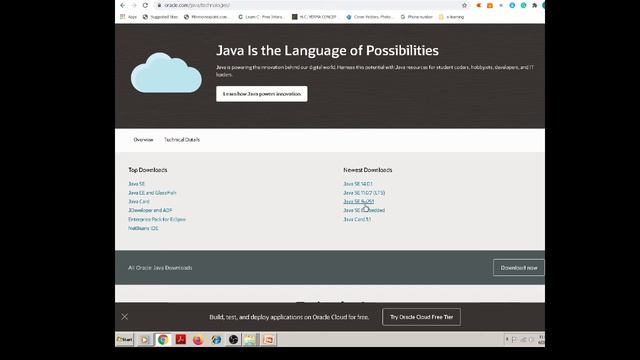Open Java SE under Top Downloads
The width and height of the screenshot is (640, 360).
tap(136, 184)
